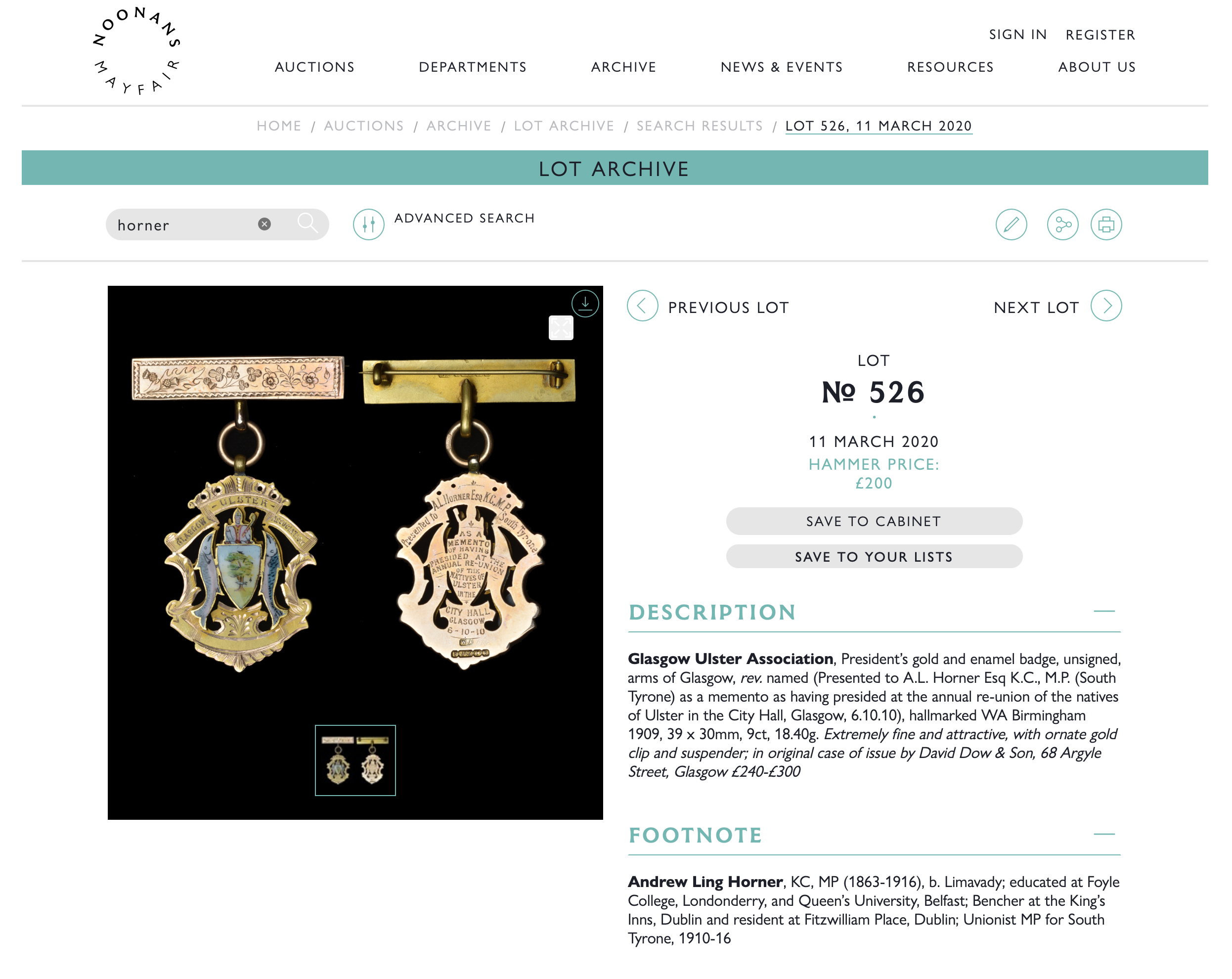Open the Auctions menu
This screenshot has height=979, width=1232.
(x=314, y=67)
